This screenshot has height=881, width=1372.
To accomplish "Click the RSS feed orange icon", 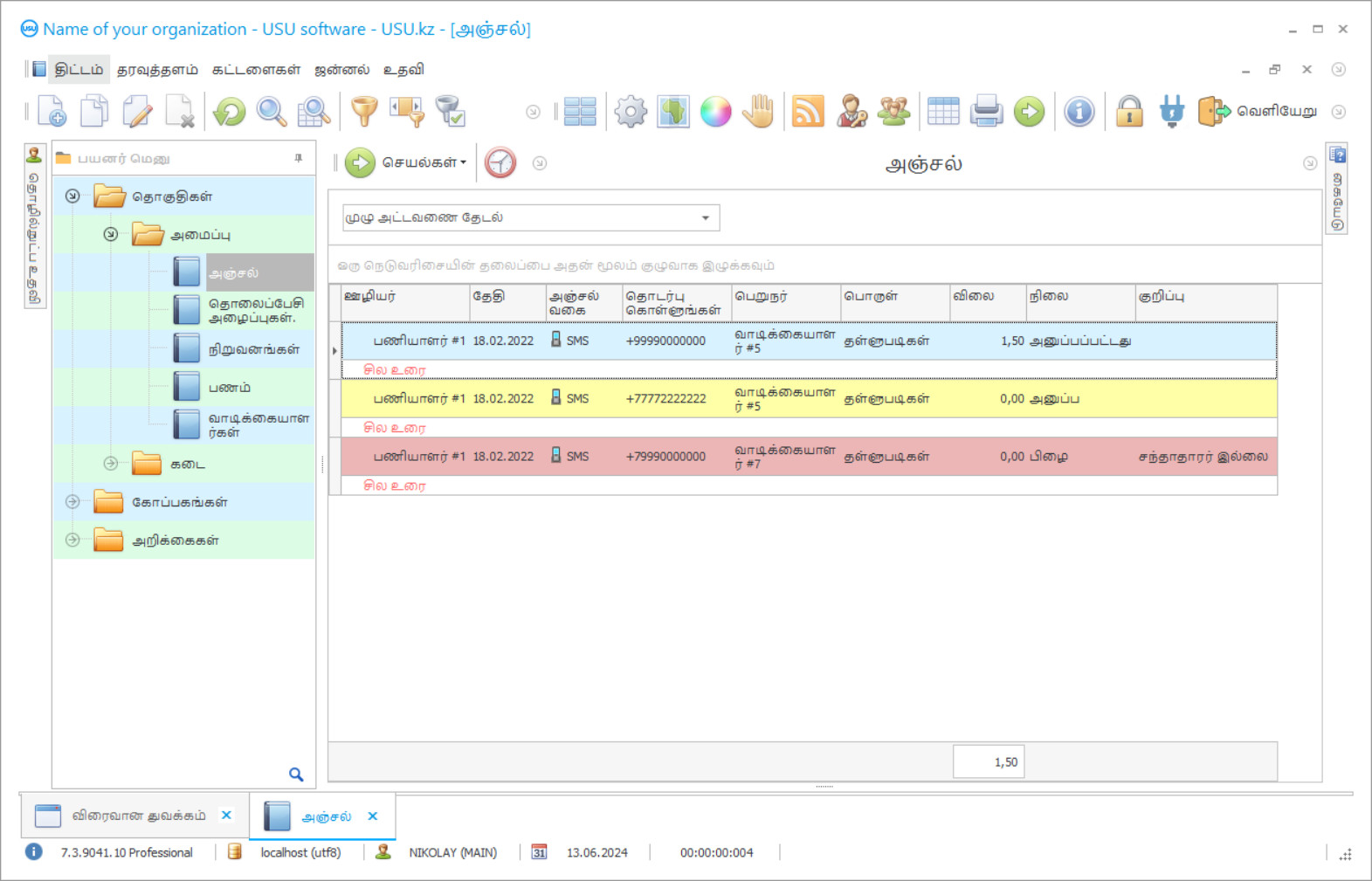I will point(808,112).
